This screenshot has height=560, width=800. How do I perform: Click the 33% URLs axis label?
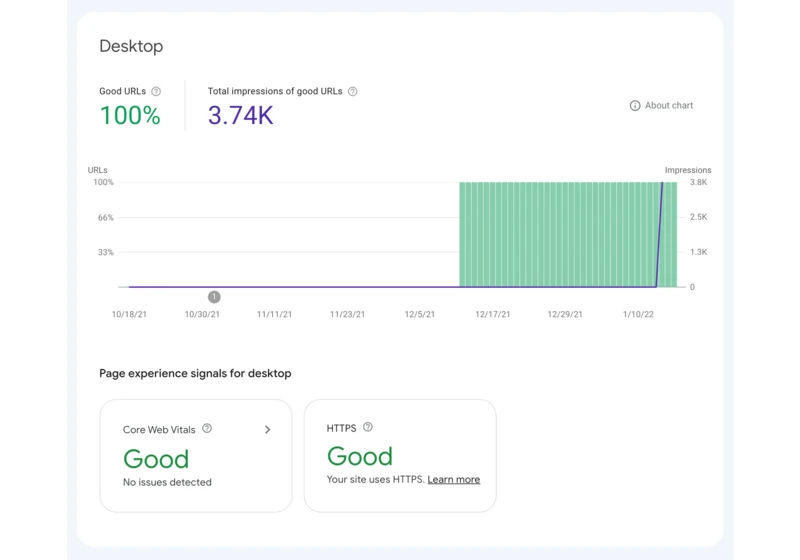(x=106, y=252)
